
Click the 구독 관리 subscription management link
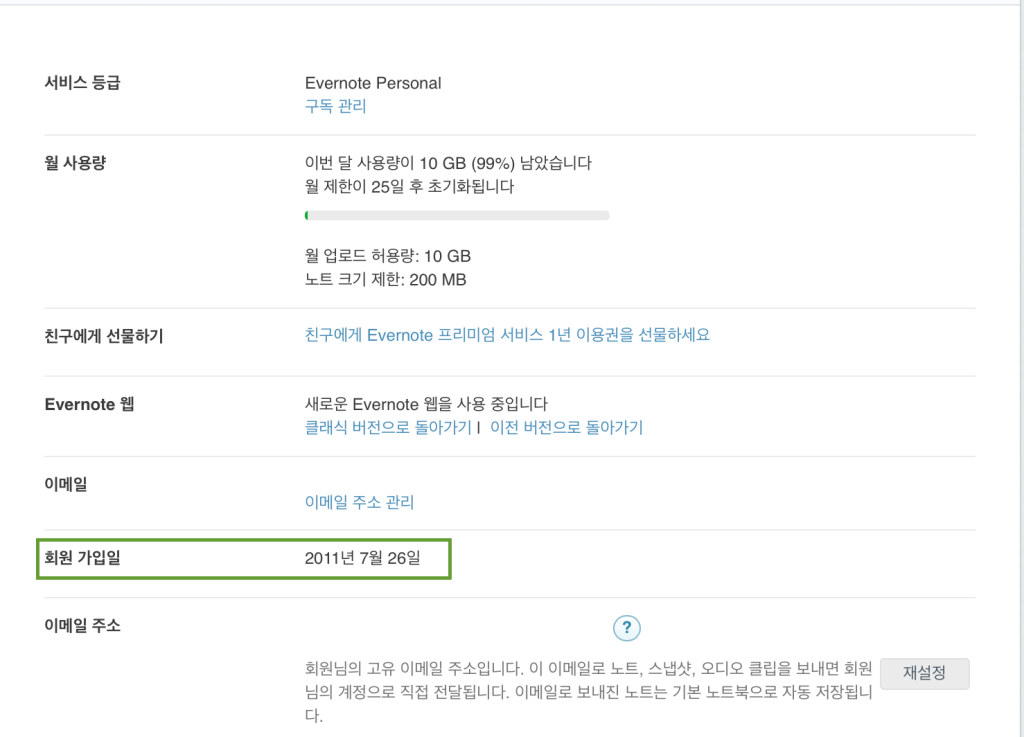(336, 106)
